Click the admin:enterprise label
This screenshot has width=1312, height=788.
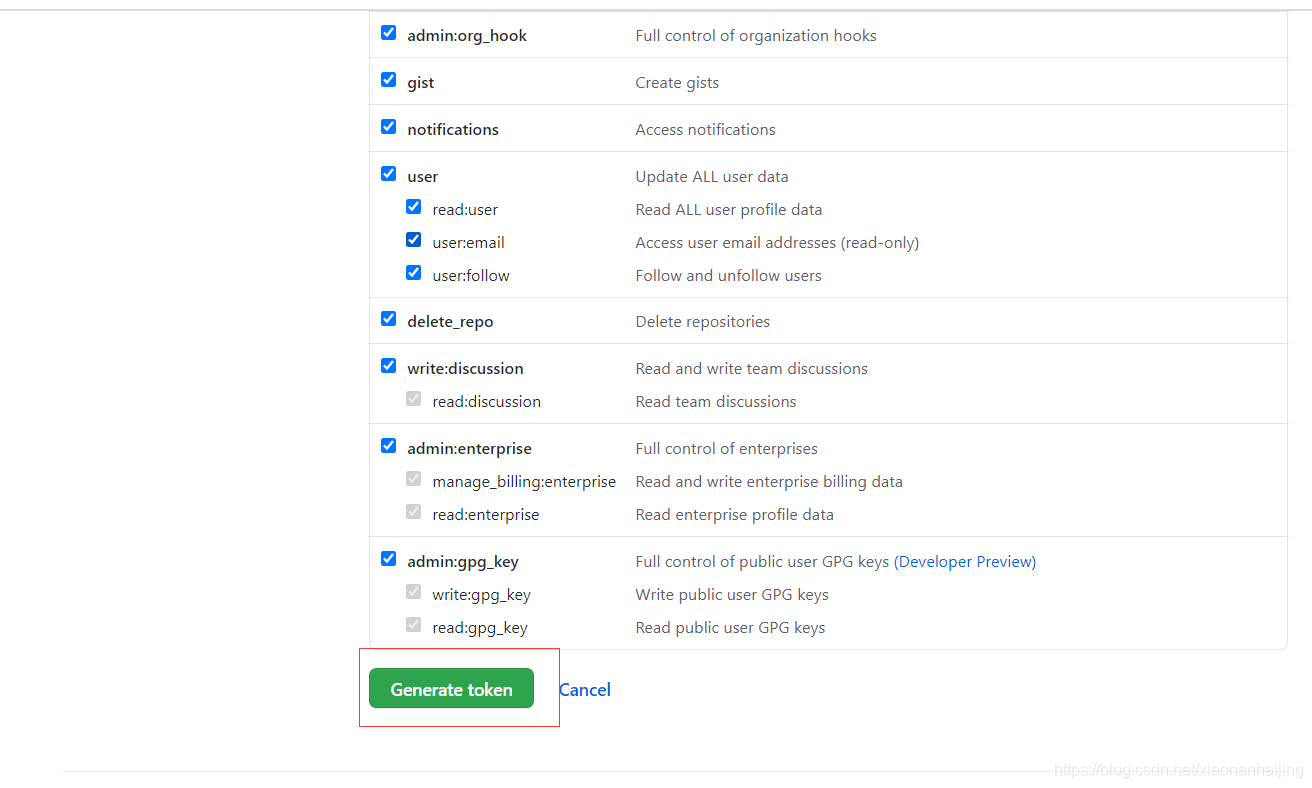(469, 449)
